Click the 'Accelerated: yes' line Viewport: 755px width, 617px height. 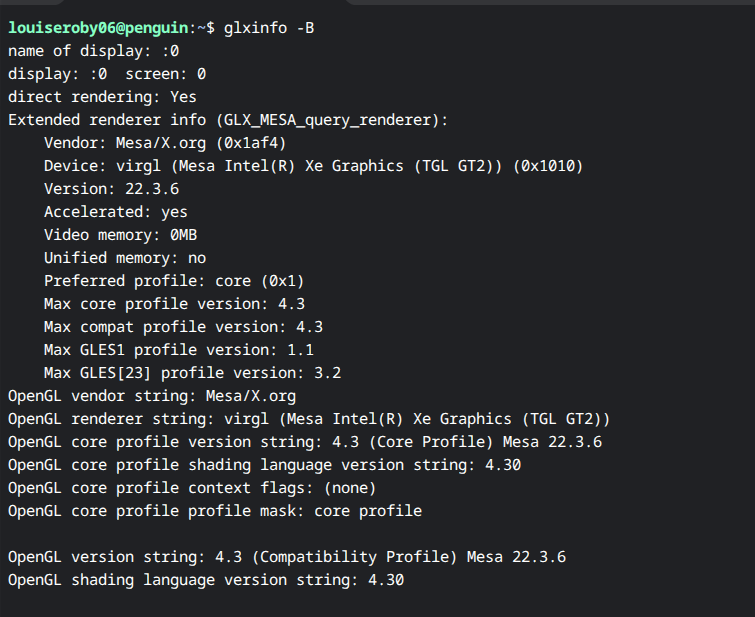coord(115,212)
